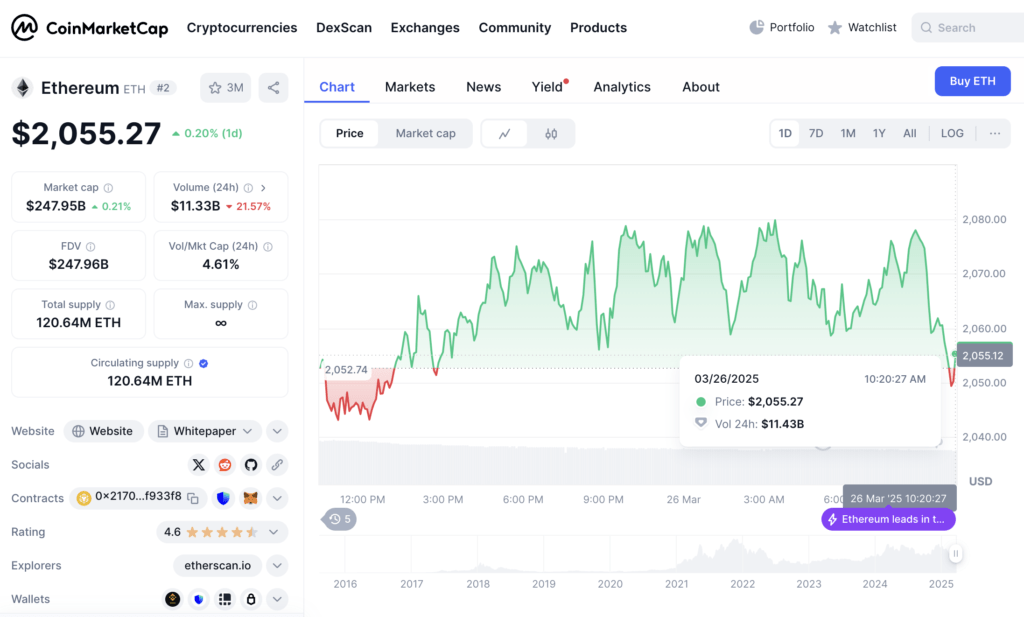The height and width of the screenshot is (617, 1024).
Task: Set chart range to 1Y
Action: click(x=879, y=133)
